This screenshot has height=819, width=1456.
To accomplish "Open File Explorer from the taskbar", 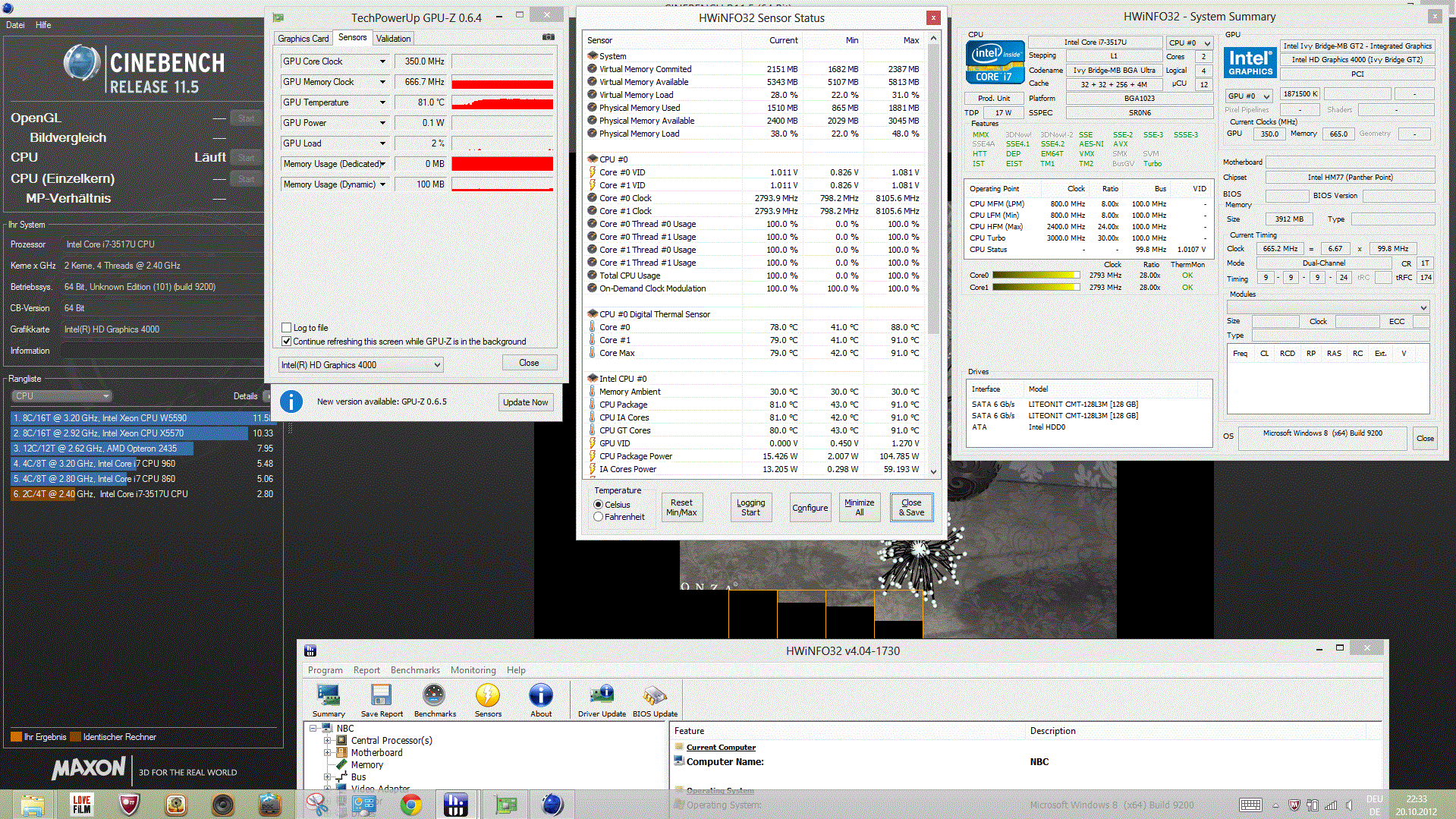I will [33, 805].
